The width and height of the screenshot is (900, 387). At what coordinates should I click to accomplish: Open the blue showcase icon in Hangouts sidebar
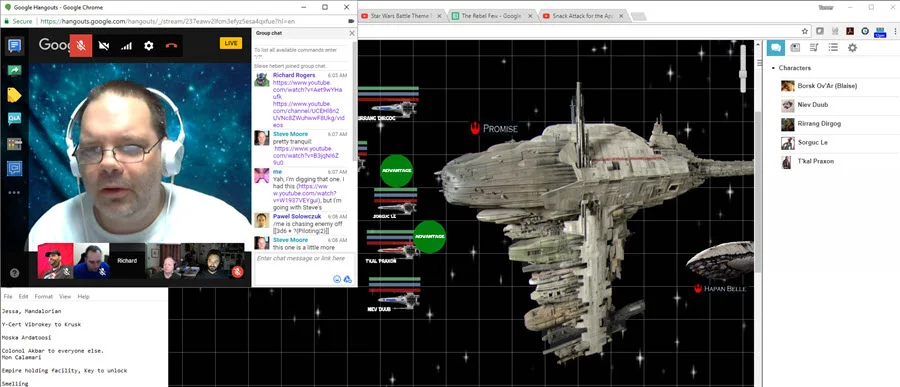pyautogui.click(x=14, y=168)
